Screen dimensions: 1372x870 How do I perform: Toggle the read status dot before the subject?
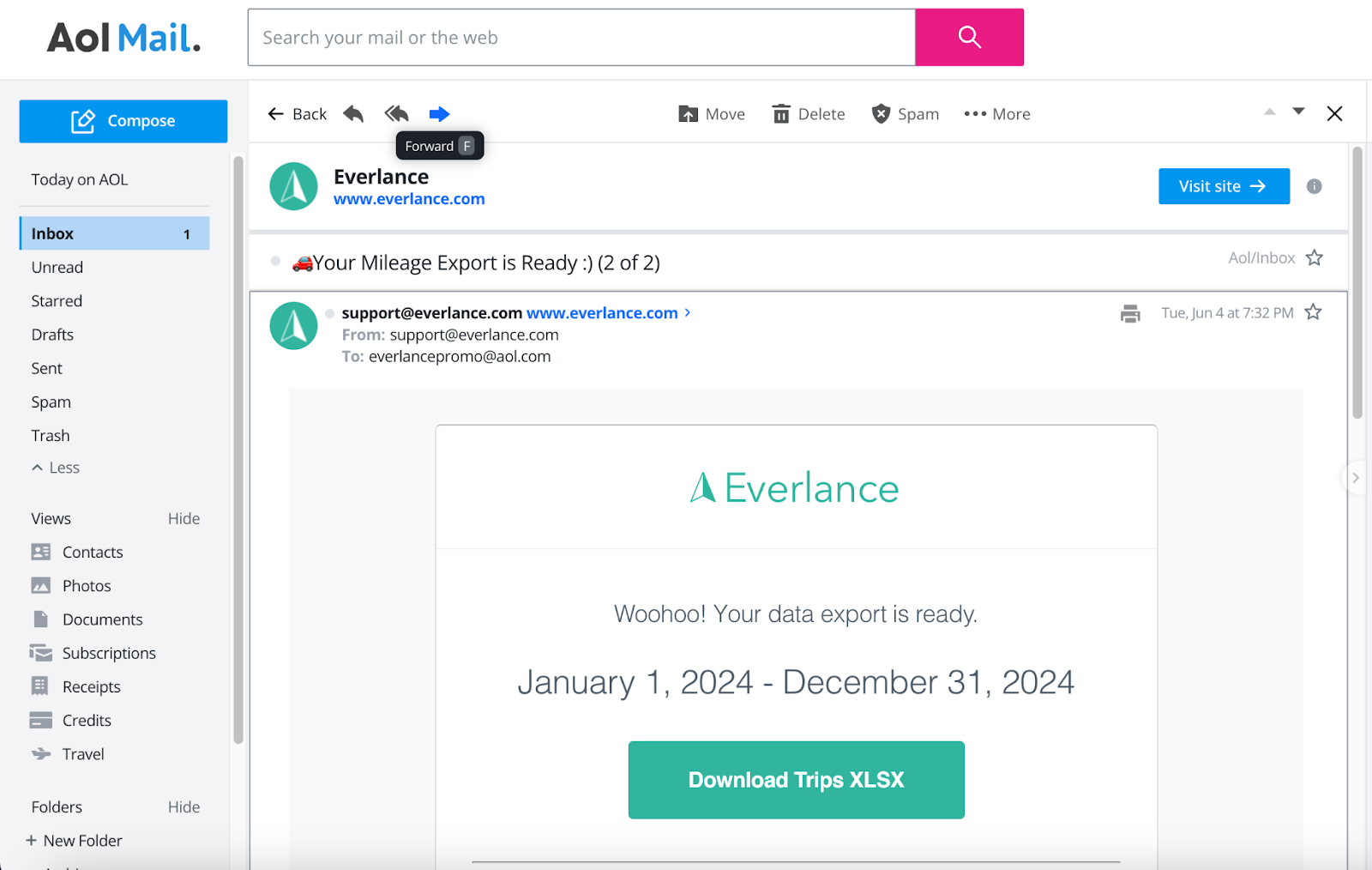tap(275, 262)
